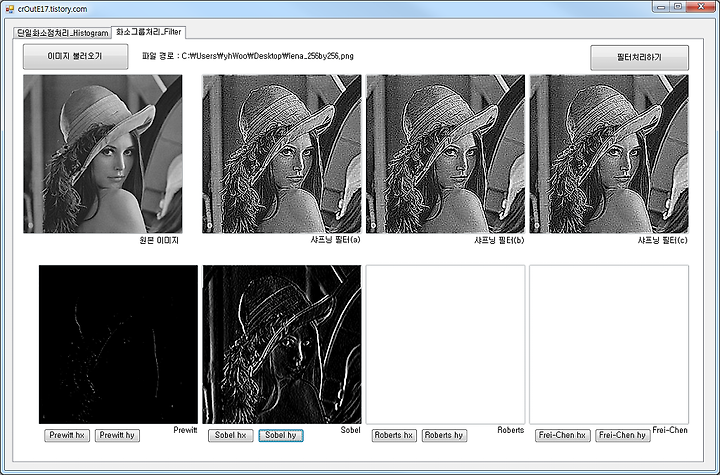
Task: Click the Roberts hy button
Action: pyautogui.click(x=444, y=435)
